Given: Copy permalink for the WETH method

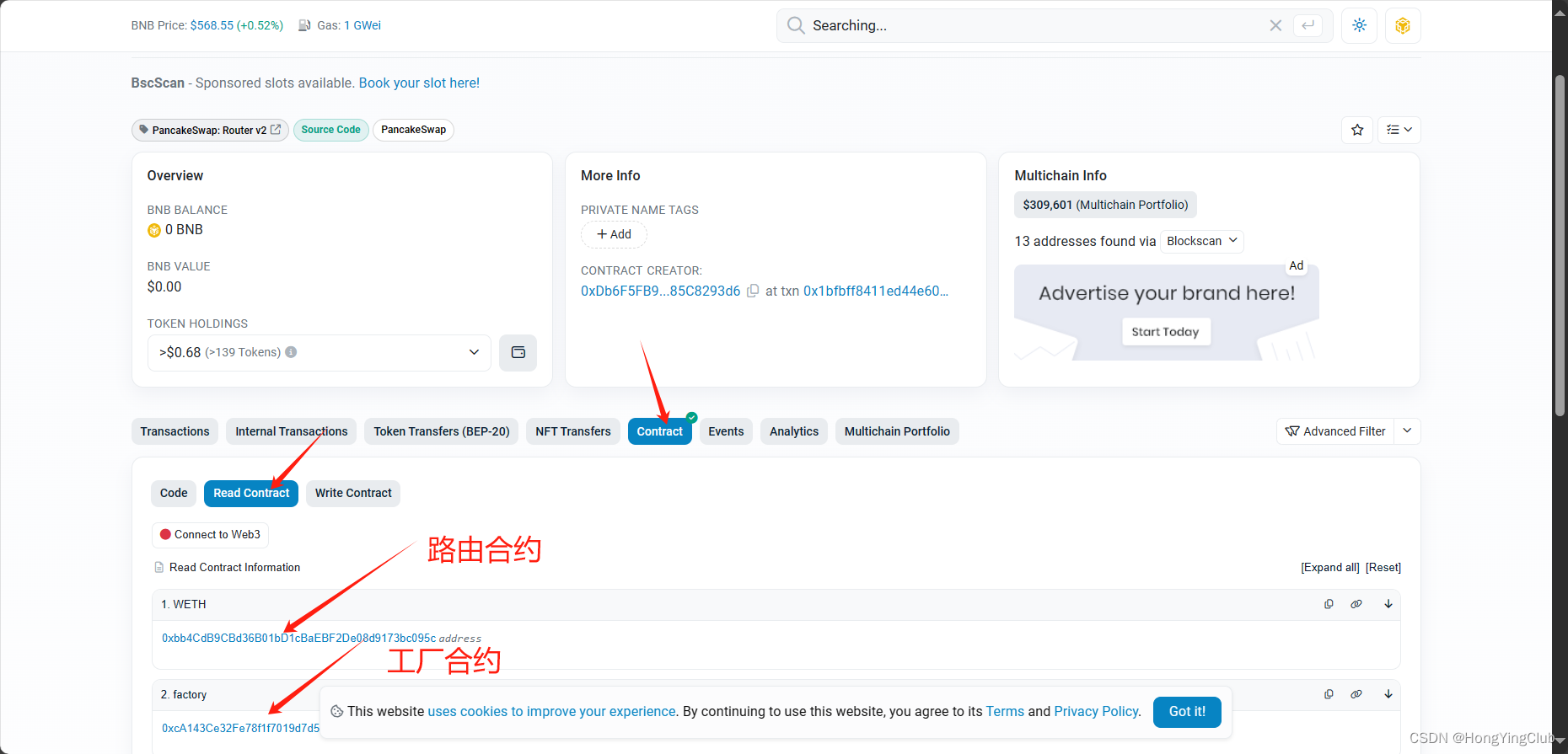Looking at the screenshot, I should [1356, 604].
